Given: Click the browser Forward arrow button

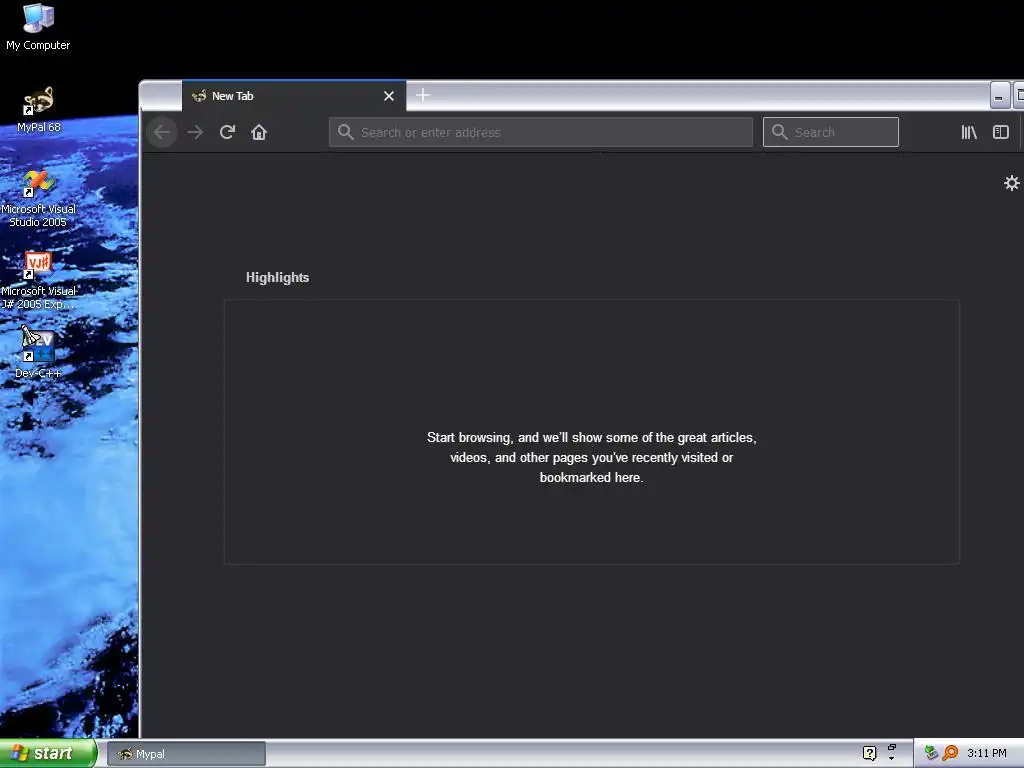Looking at the screenshot, I should point(195,133).
